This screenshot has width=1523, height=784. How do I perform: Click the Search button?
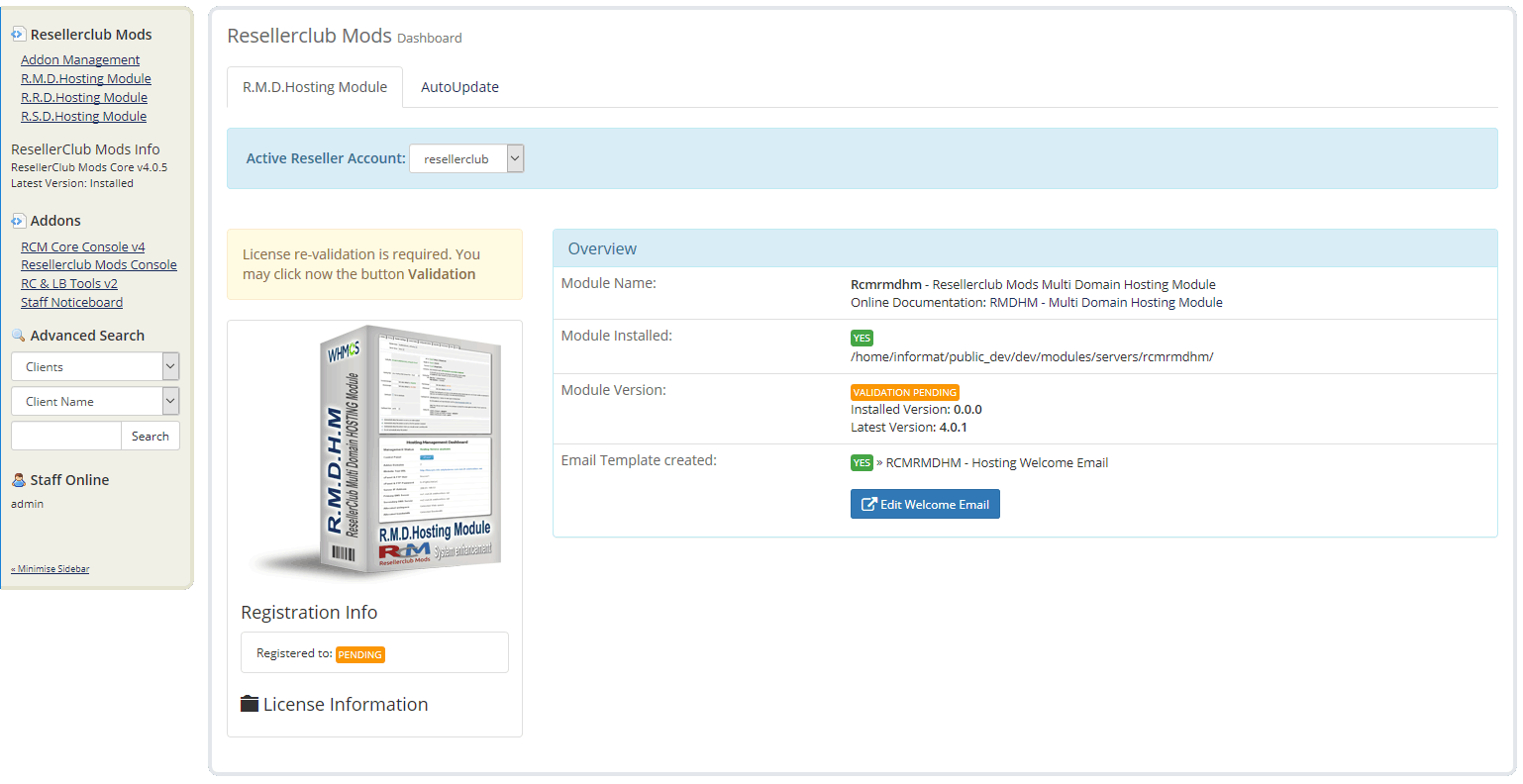click(151, 437)
